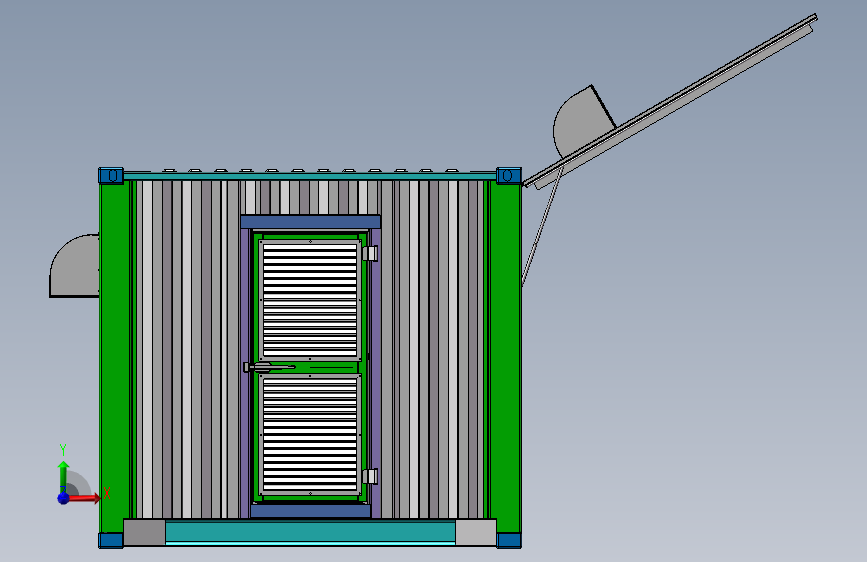The height and width of the screenshot is (562, 867).
Task: Select the right green corner post
Action: 505,358
